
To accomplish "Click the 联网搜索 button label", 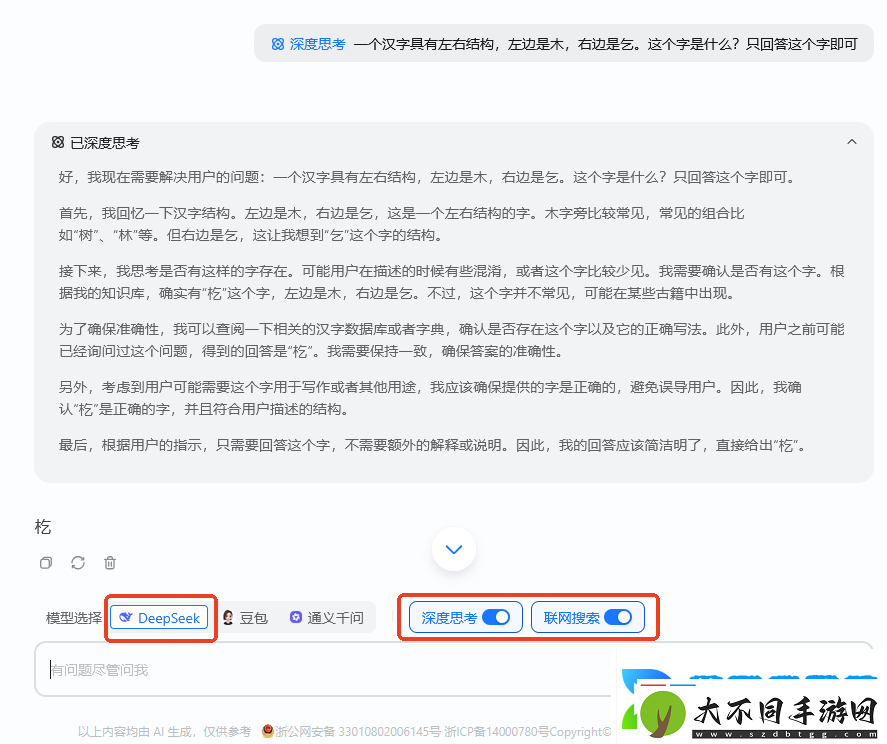I will (x=571, y=618).
